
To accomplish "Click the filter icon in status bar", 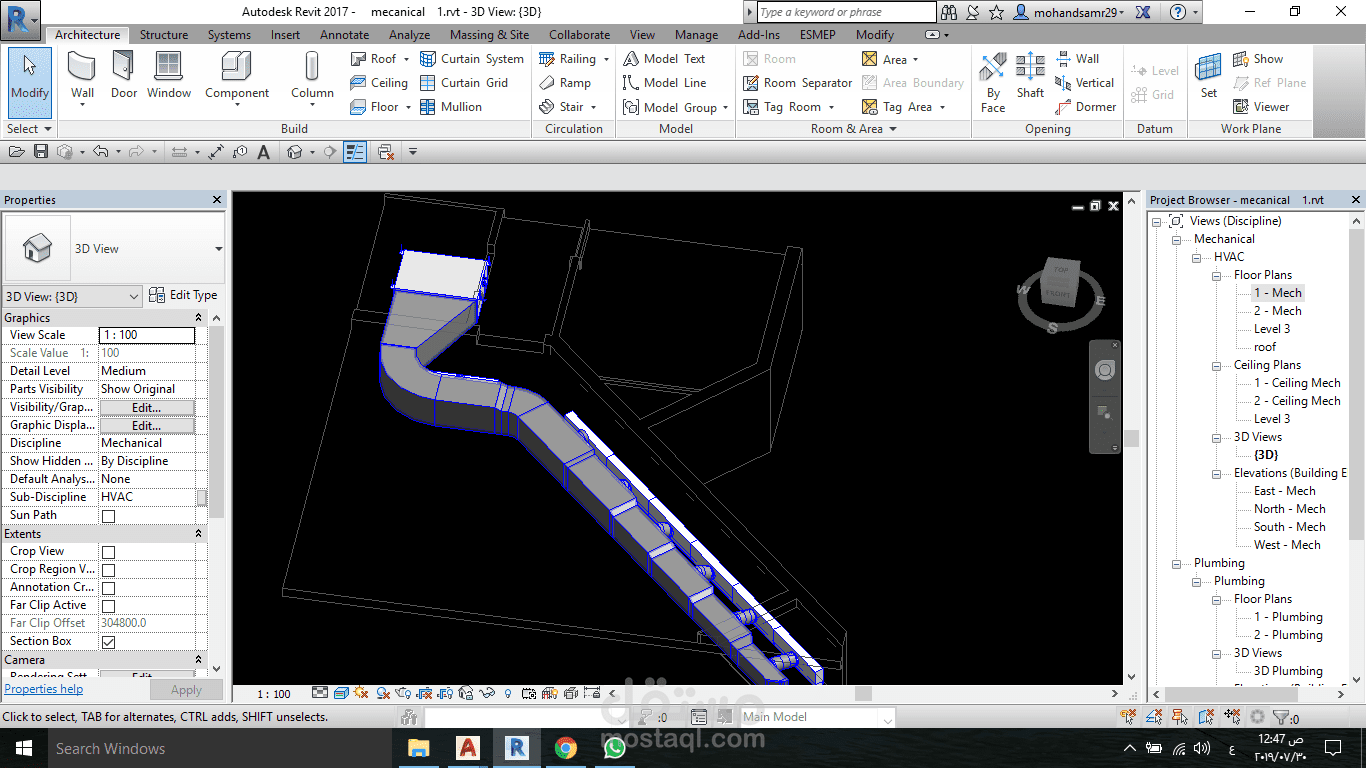I will point(1281,717).
